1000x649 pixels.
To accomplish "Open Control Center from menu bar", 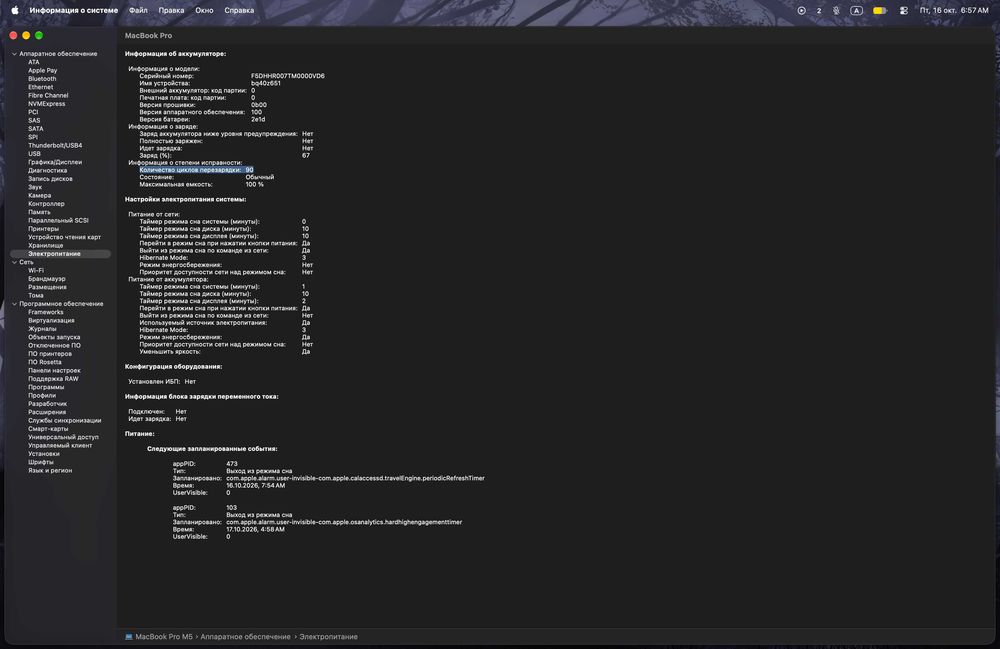I will [x=904, y=10].
